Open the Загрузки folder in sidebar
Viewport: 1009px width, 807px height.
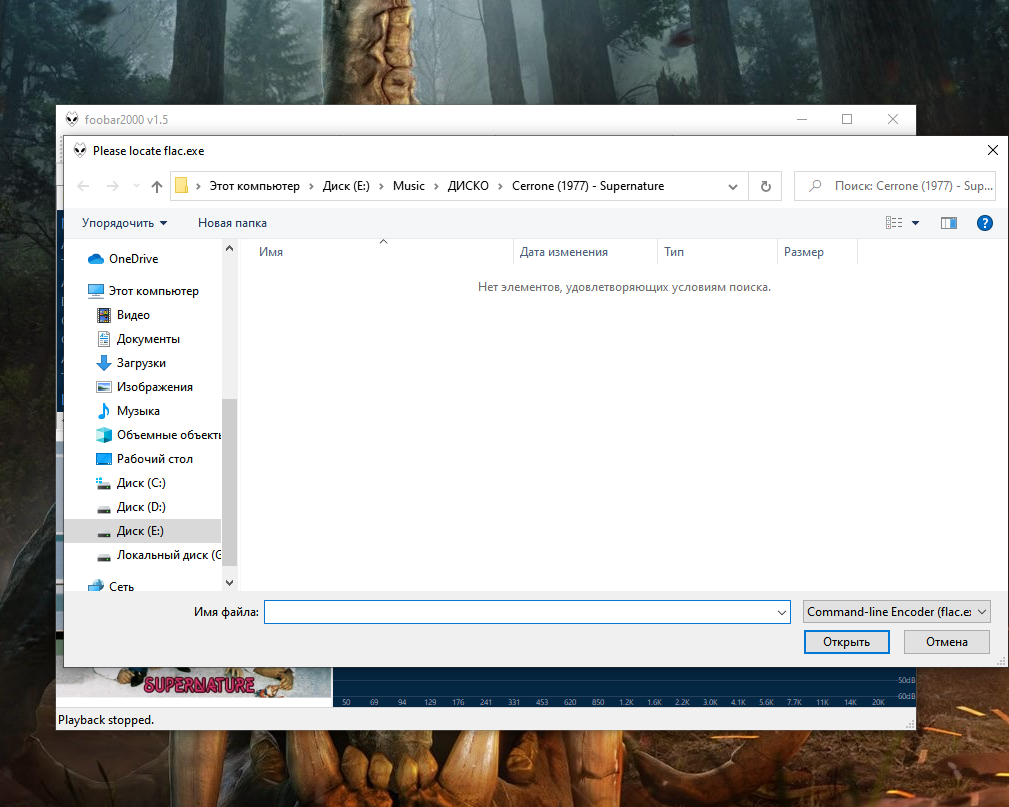click(141, 363)
